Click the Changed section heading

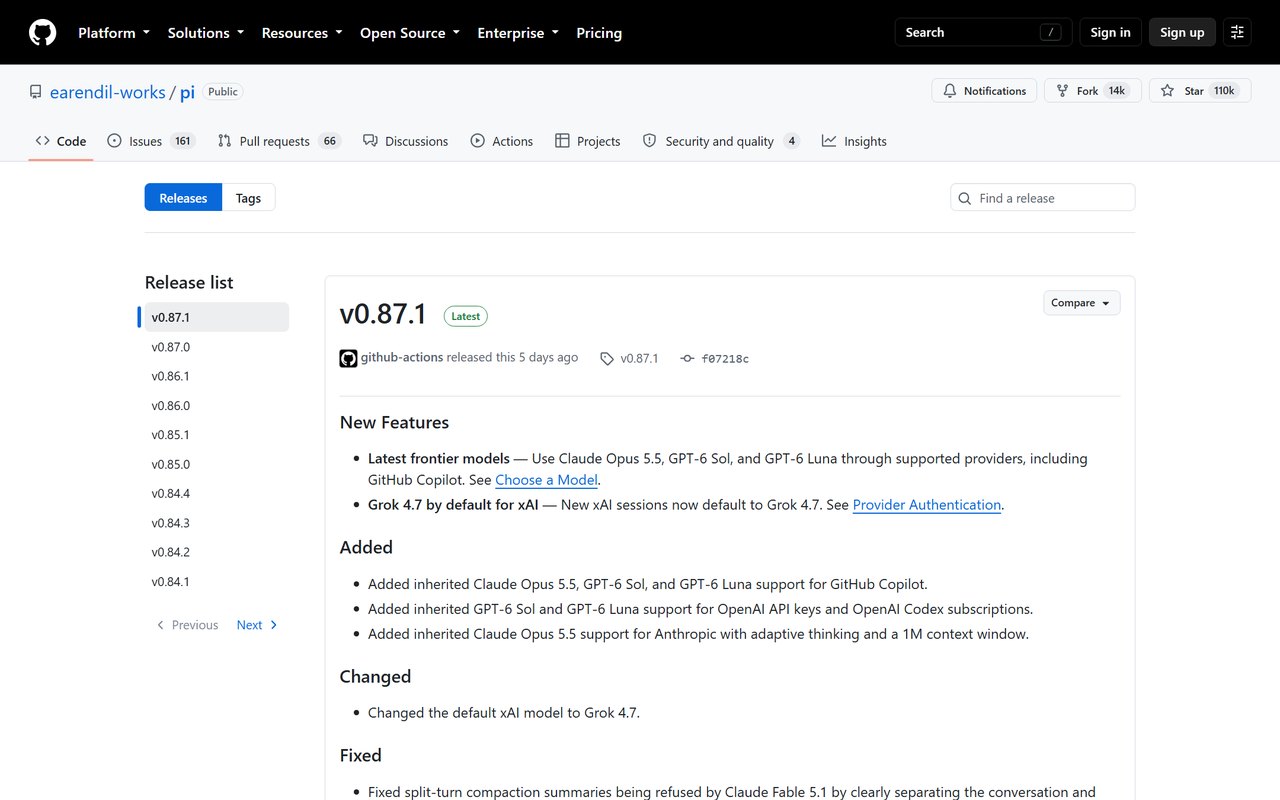(x=375, y=676)
